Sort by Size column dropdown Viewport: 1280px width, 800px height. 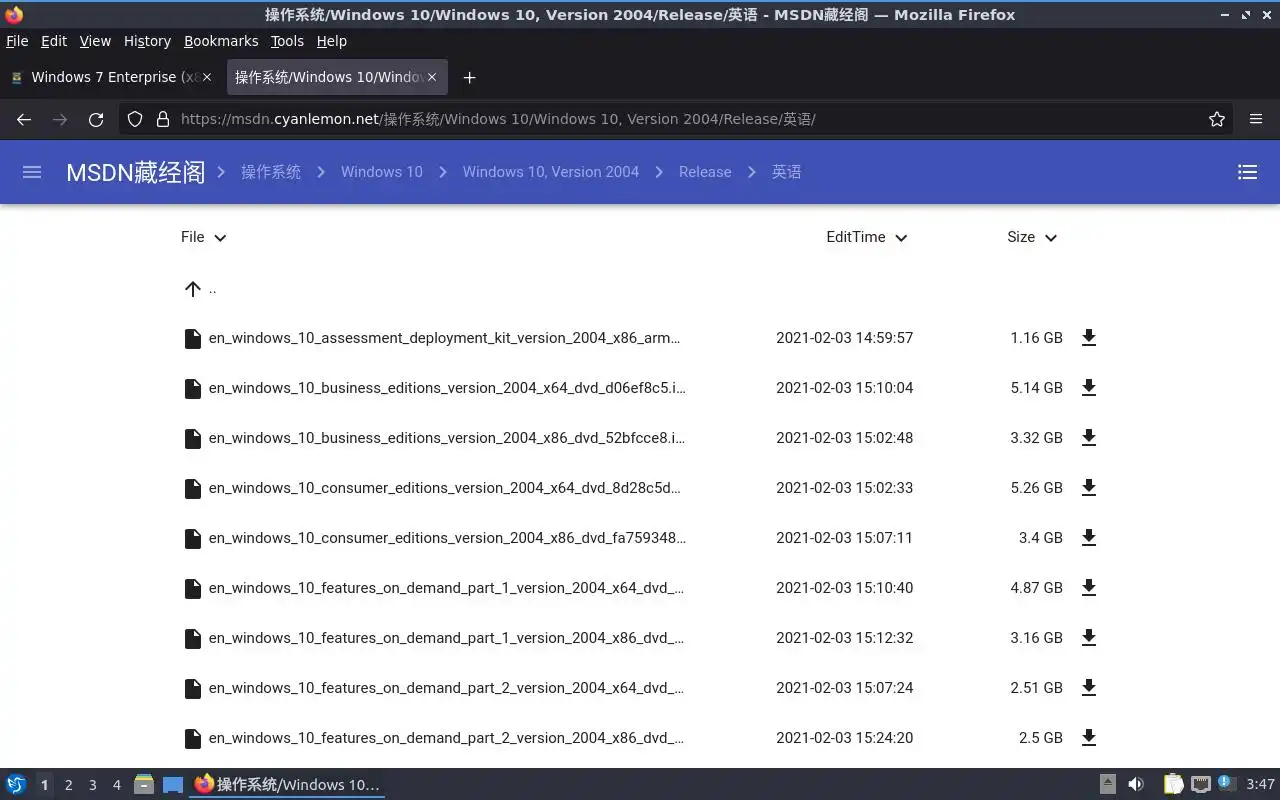coord(1032,237)
